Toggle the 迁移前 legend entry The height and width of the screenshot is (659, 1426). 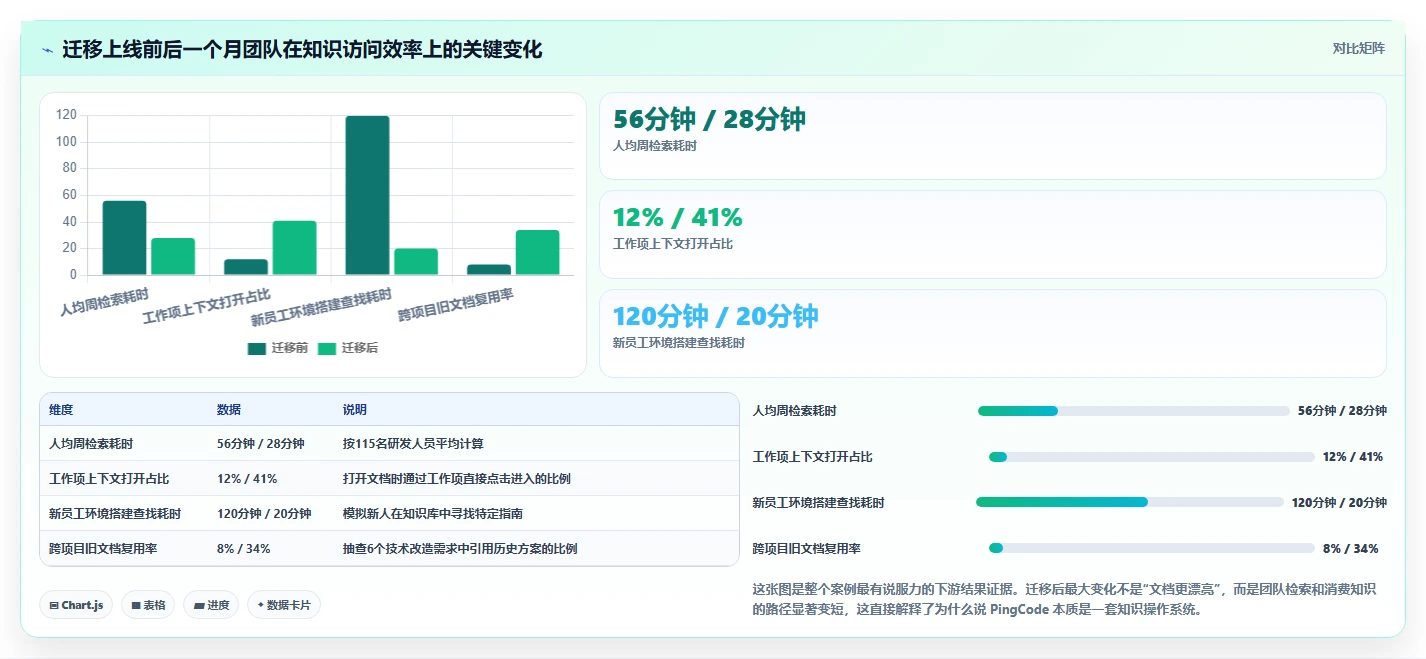click(x=277, y=348)
